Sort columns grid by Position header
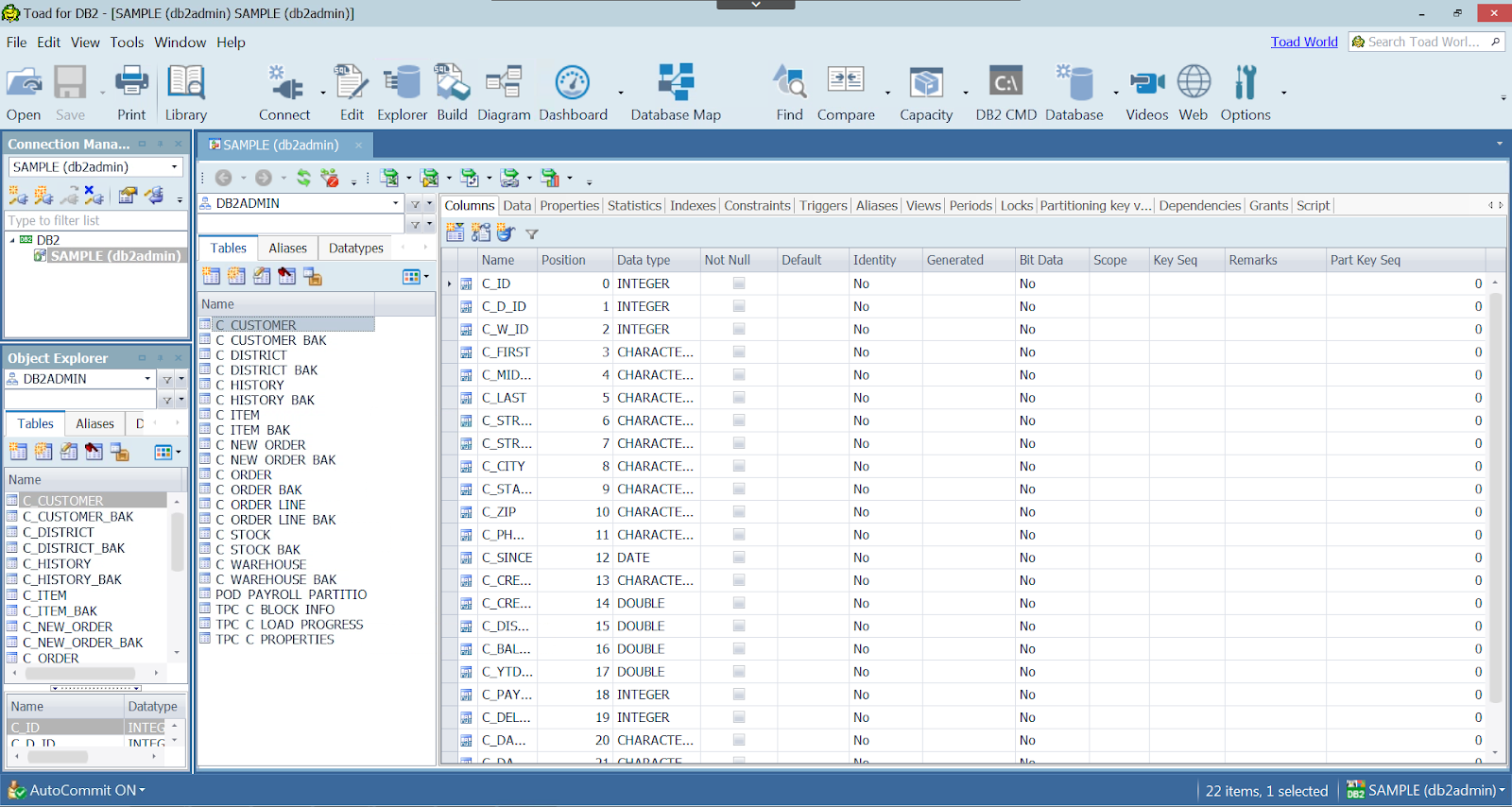This screenshot has height=807, width=1512. [573, 260]
